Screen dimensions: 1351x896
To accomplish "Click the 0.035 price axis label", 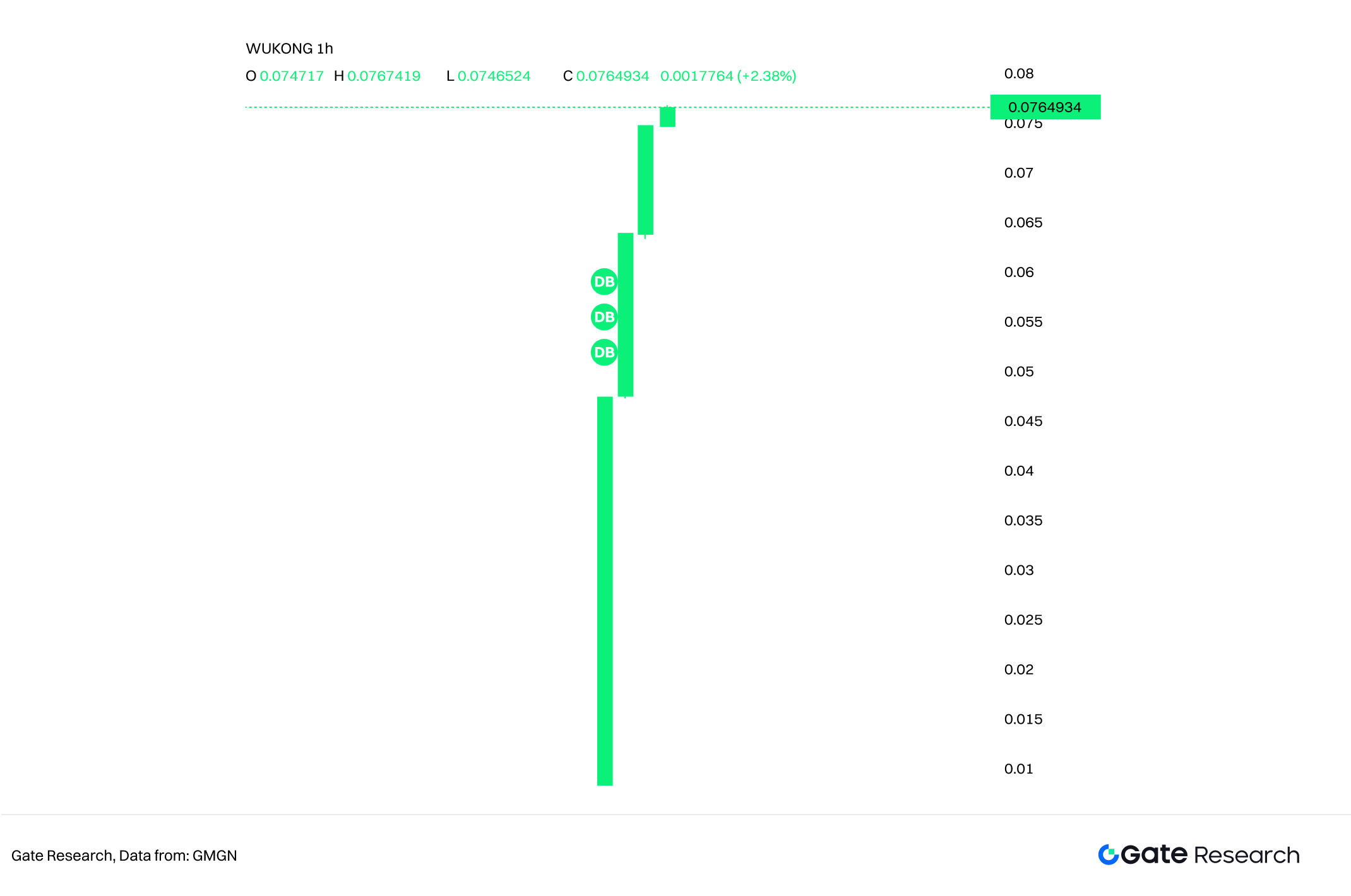I will click(x=1023, y=521).
